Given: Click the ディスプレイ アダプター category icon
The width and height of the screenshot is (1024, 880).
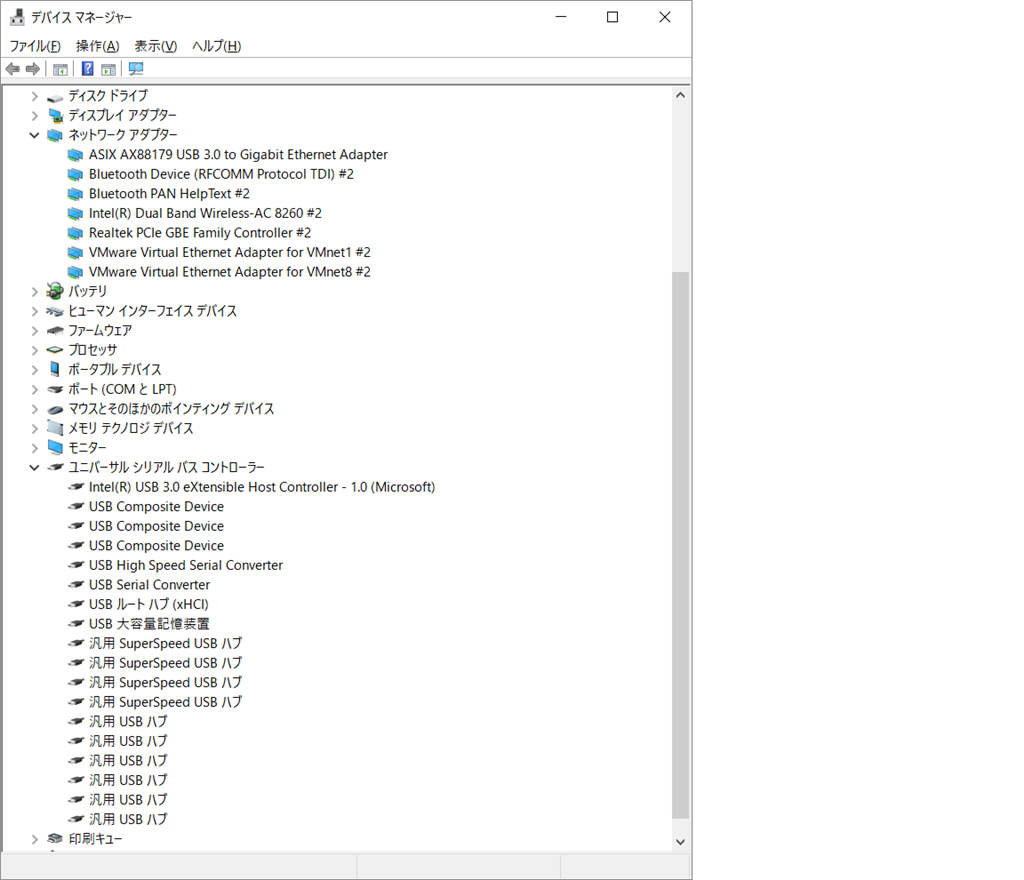Looking at the screenshot, I should pos(56,116).
